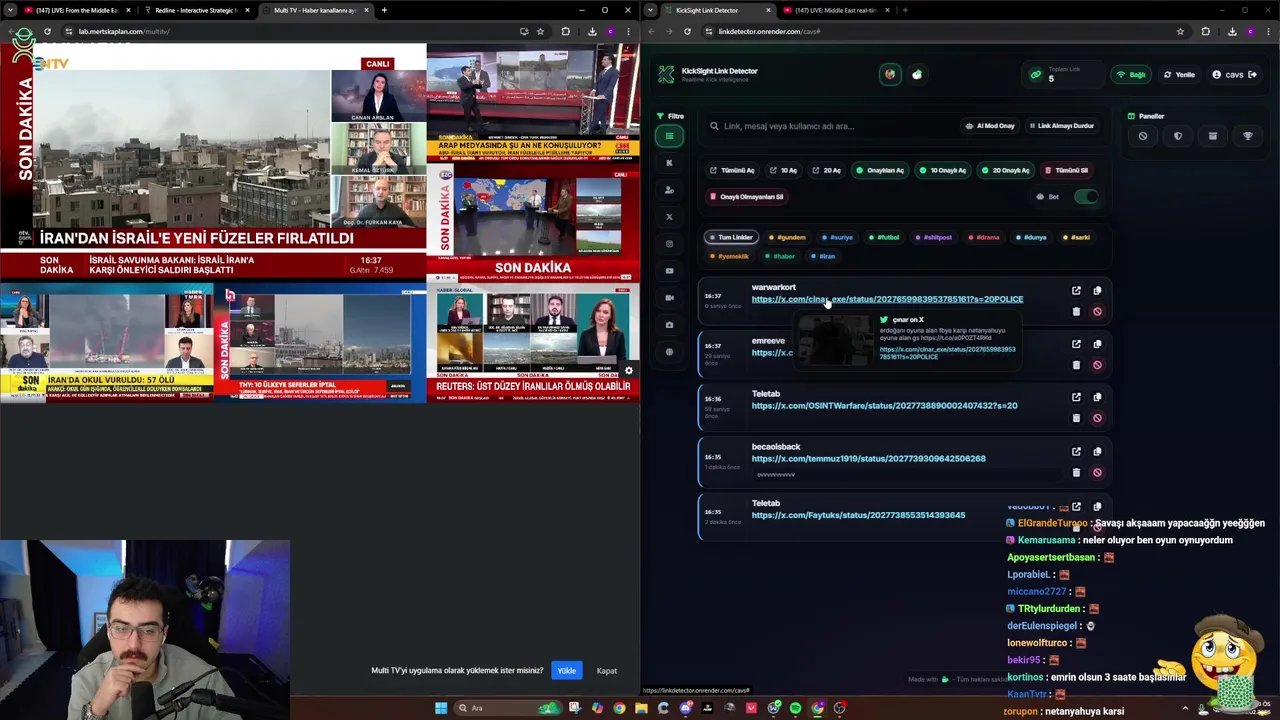Select the Tüm Linkler filter tag

point(730,238)
